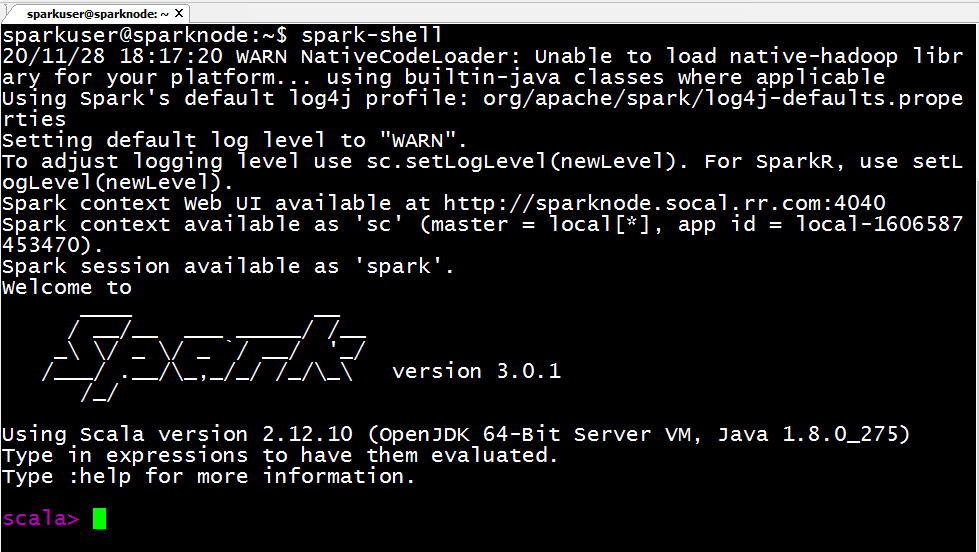Viewport: 979px width, 552px height.
Task: Click the 'Java 1.8.0_275' text
Action: pos(807,434)
